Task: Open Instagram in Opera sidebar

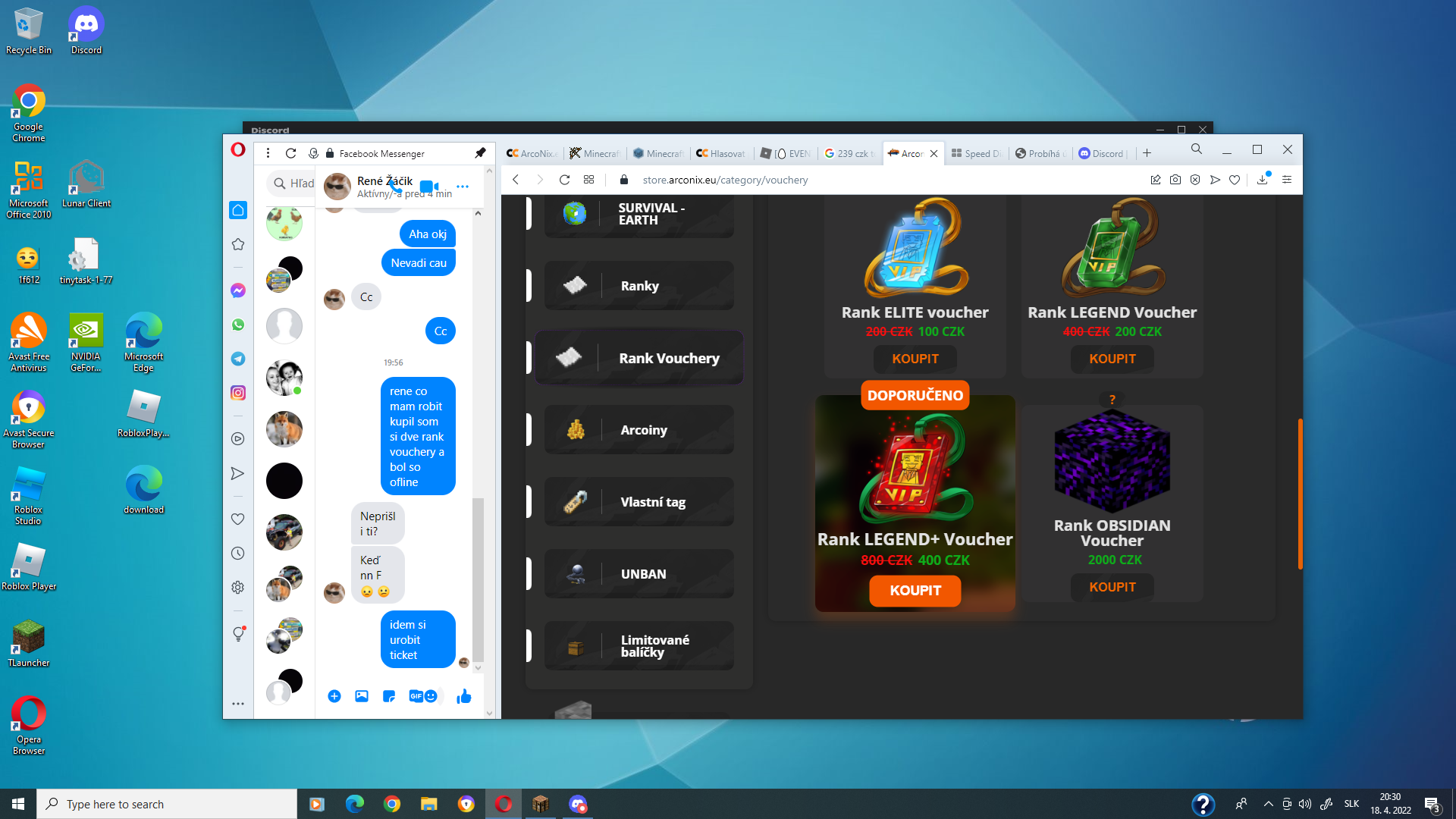Action: tap(238, 393)
